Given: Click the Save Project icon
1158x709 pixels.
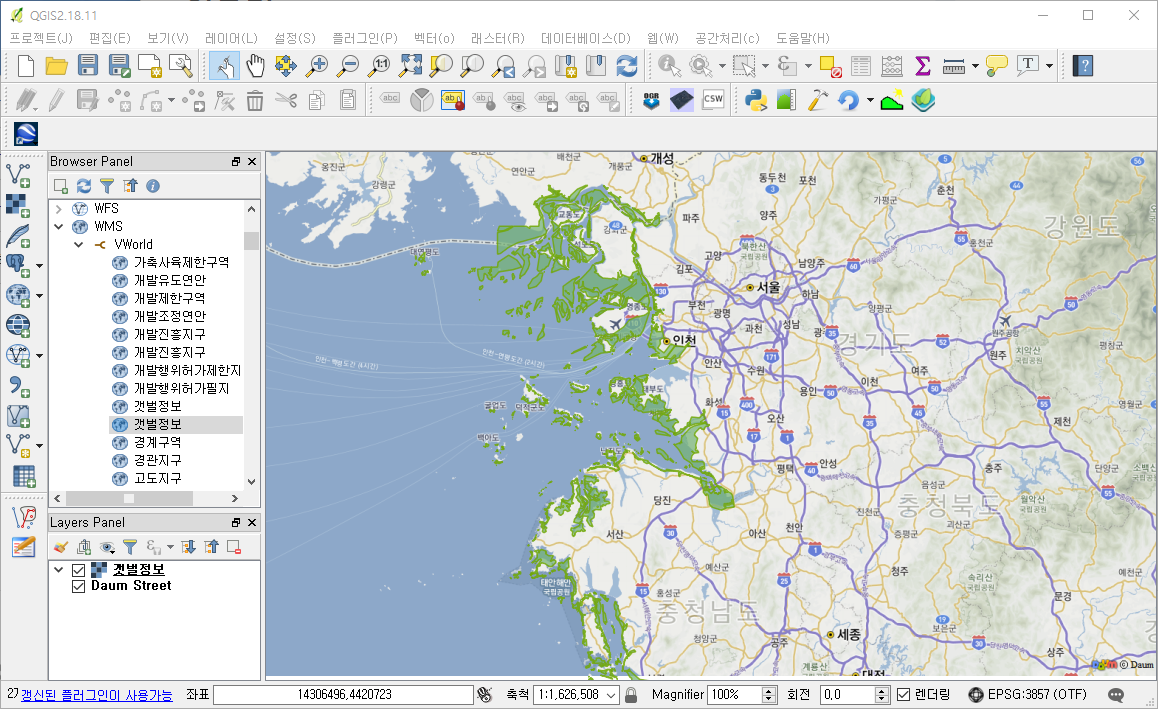Looking at the screenshot, I should pyautogui.click(x=88, y=66).
